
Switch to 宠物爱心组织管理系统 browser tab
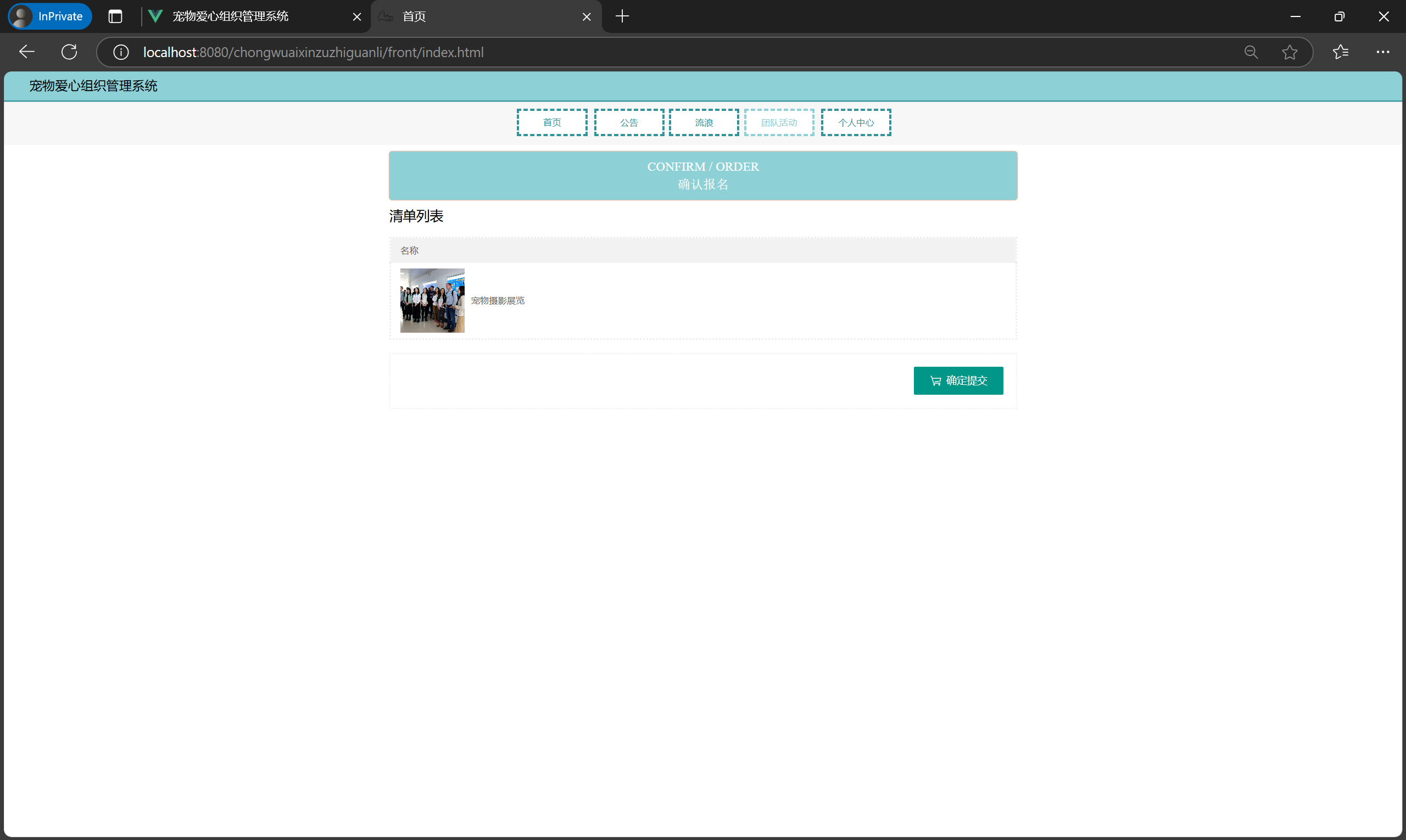(x=243, y=16)
